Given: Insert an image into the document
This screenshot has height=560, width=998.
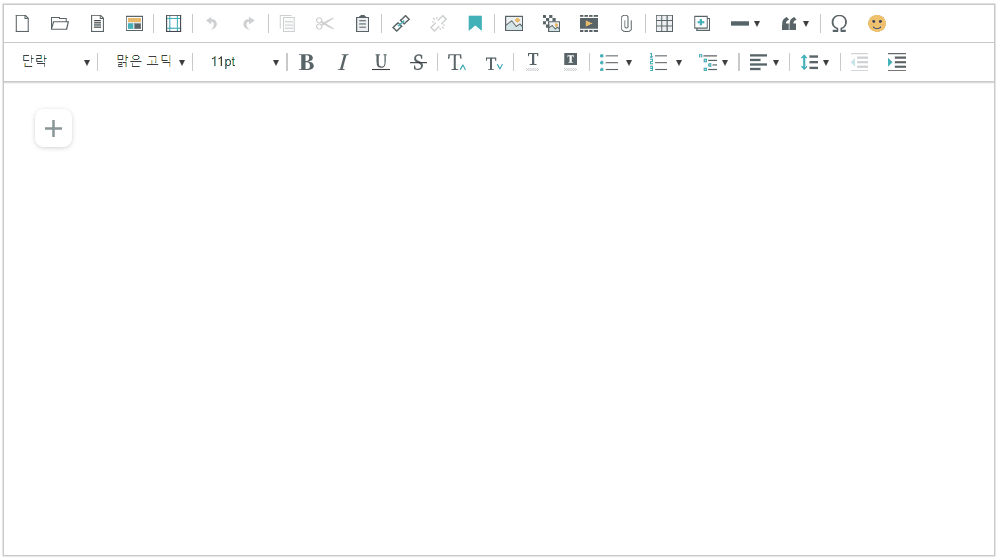Looking at the screenshot, I should [514, 23].
